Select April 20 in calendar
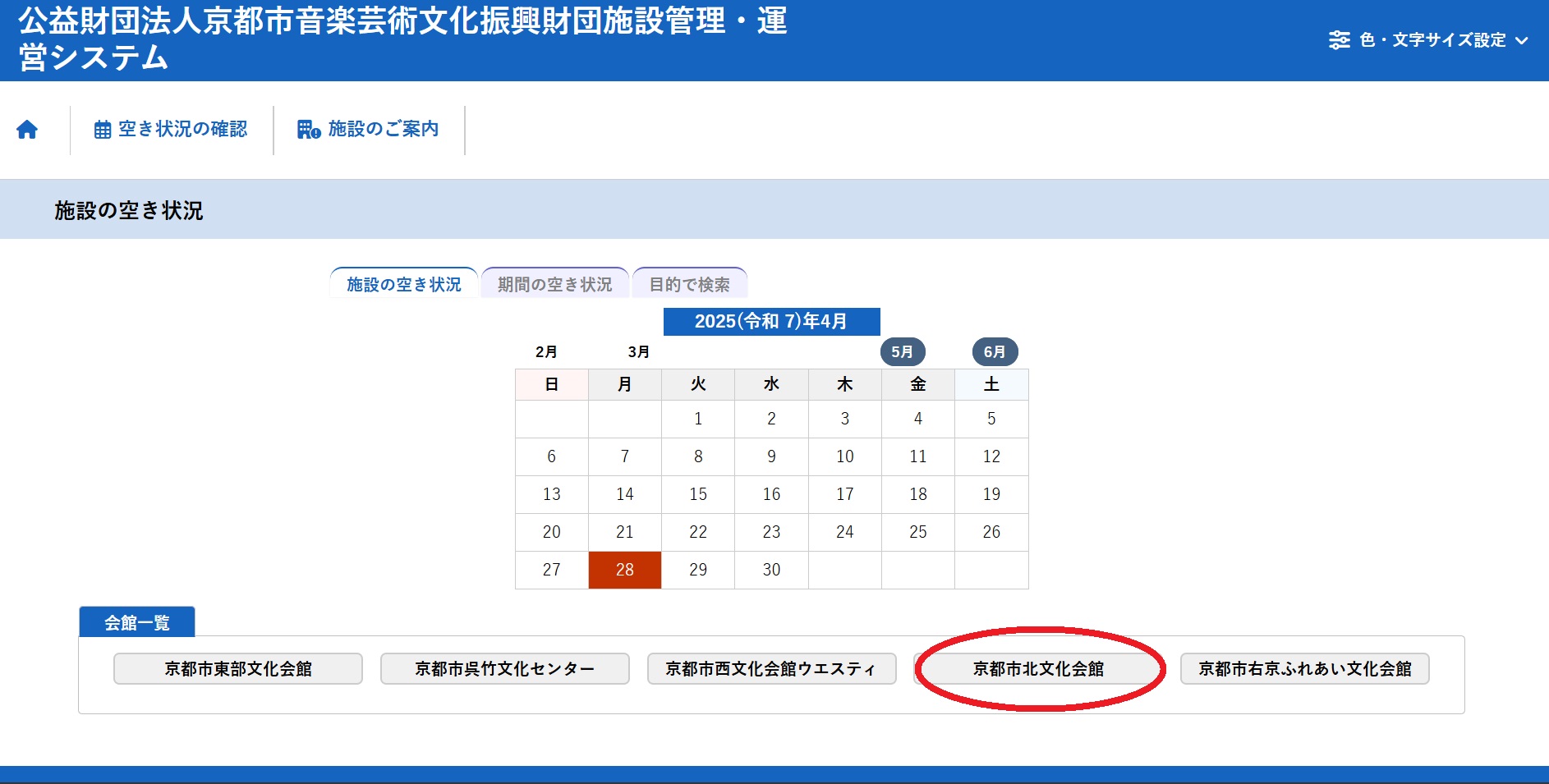This screenshot has width=1549, height=784. click(552, 532)
